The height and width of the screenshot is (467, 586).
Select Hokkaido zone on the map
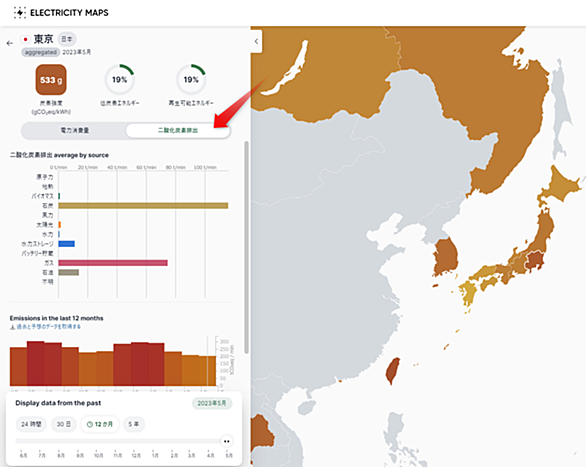[561, 187]
